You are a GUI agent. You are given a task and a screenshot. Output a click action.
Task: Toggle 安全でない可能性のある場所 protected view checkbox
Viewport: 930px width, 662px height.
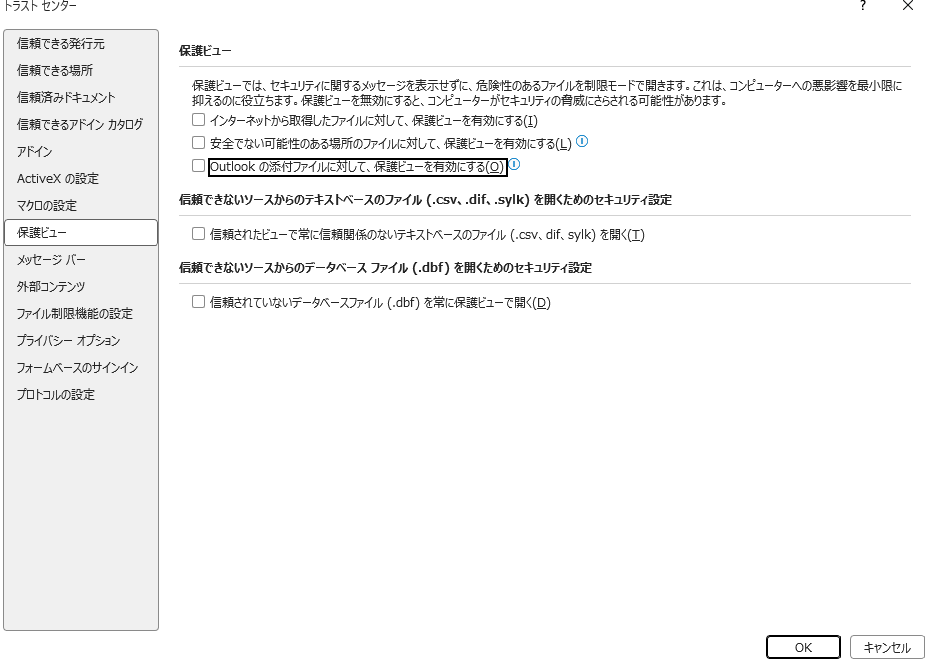(x=198, y=143)
